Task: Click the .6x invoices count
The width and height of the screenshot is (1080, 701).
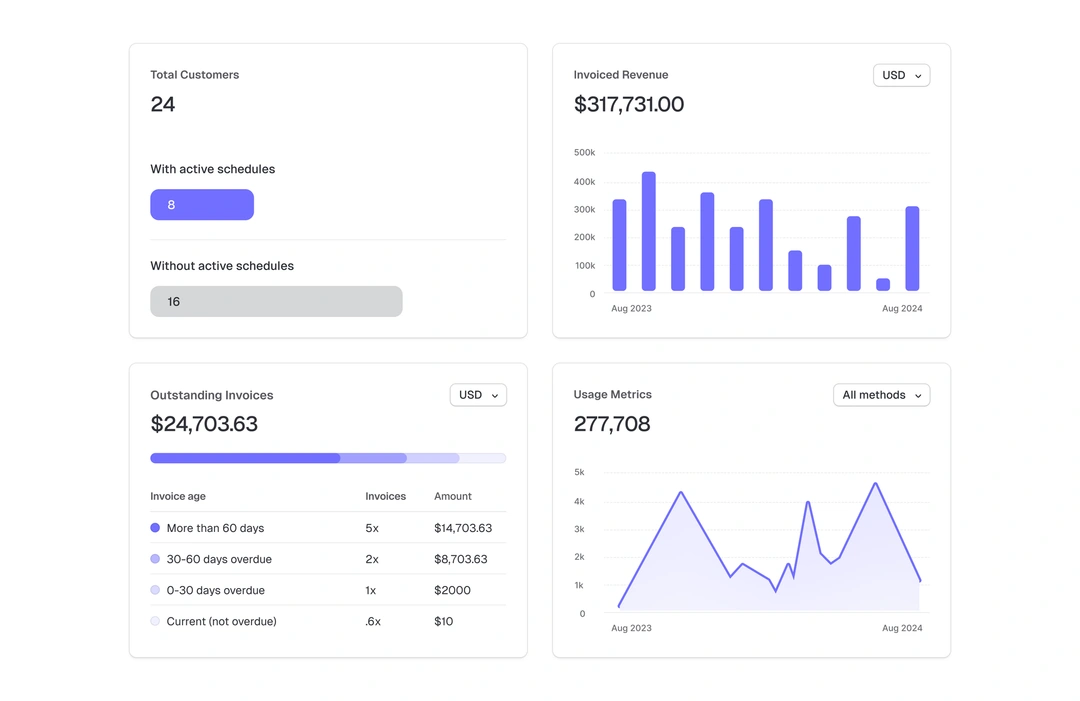Action: (x=373, y=621)
